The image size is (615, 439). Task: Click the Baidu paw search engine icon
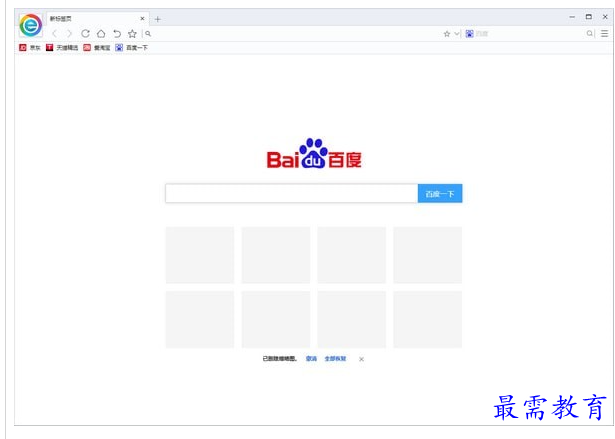[469, 34]
